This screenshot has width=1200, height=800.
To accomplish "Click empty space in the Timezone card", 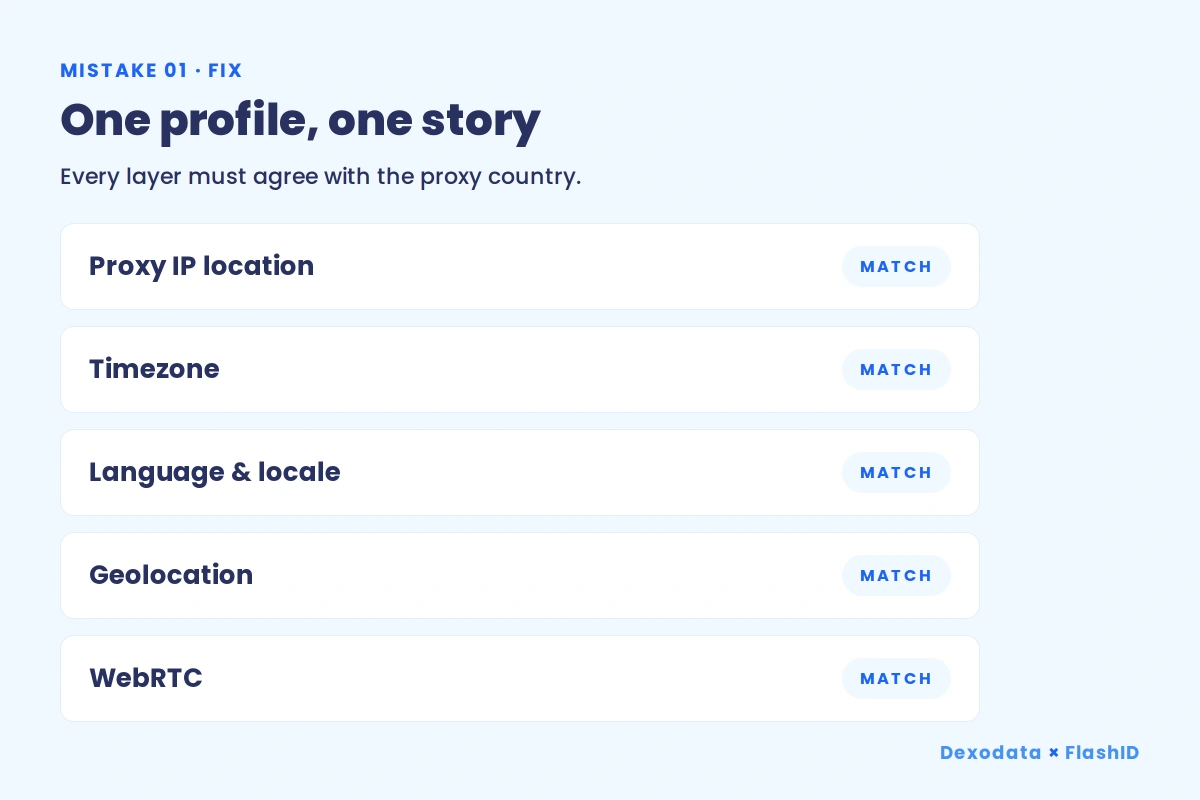I will [x=530, y=369].
